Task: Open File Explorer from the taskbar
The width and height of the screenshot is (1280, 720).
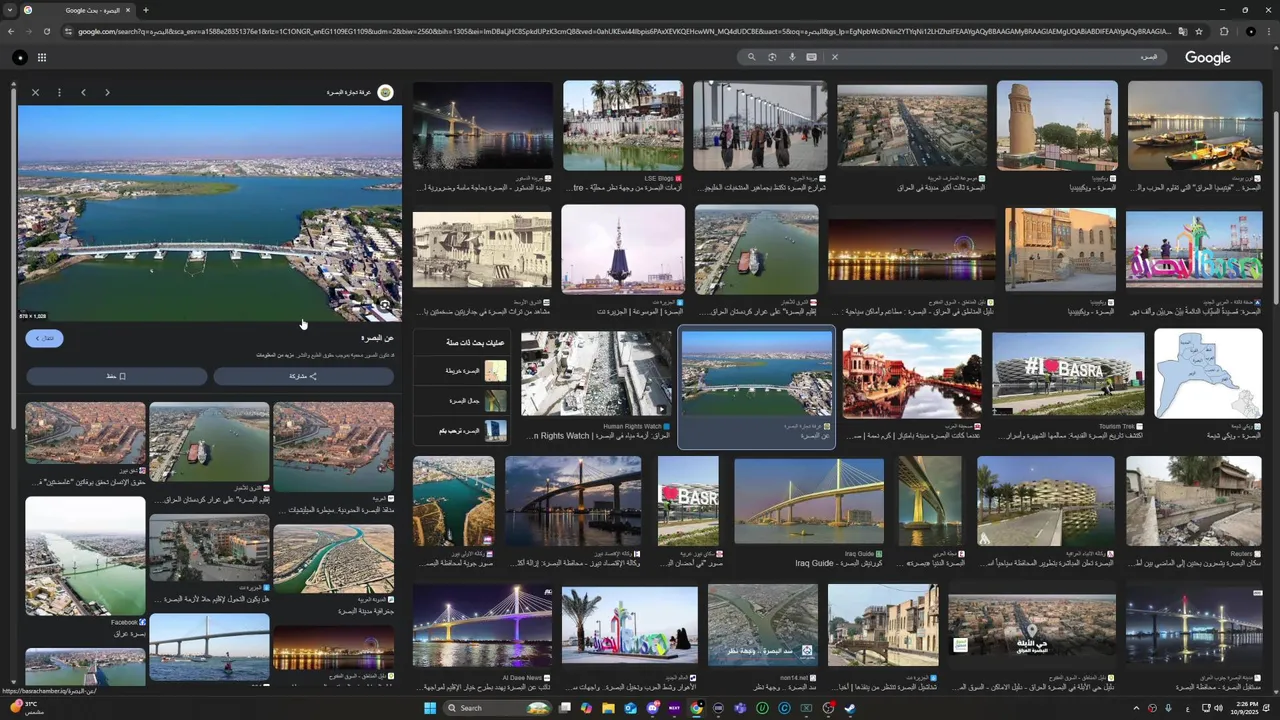Action: [x=608, y=708]
